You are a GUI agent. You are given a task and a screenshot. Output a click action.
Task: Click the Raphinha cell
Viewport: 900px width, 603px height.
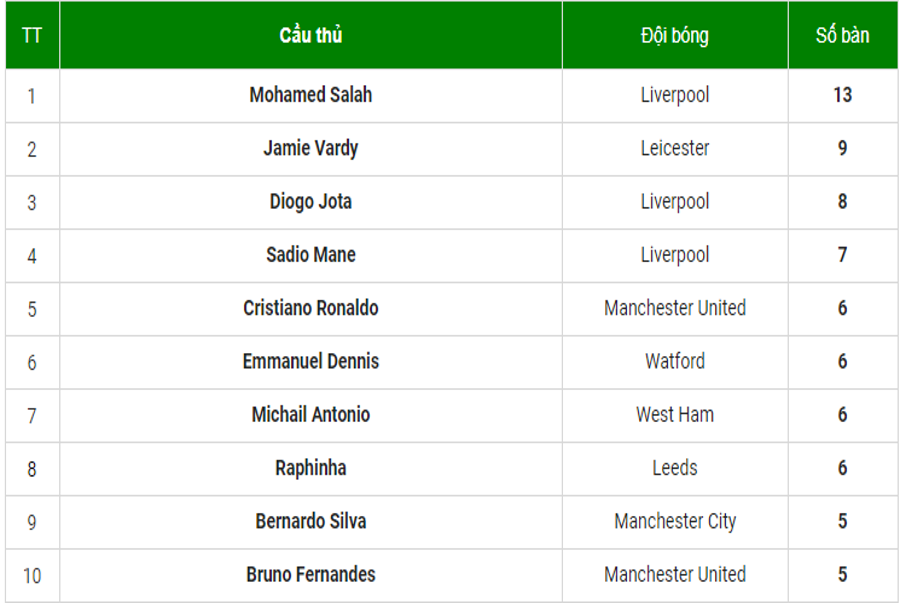(x=311, y=468)
